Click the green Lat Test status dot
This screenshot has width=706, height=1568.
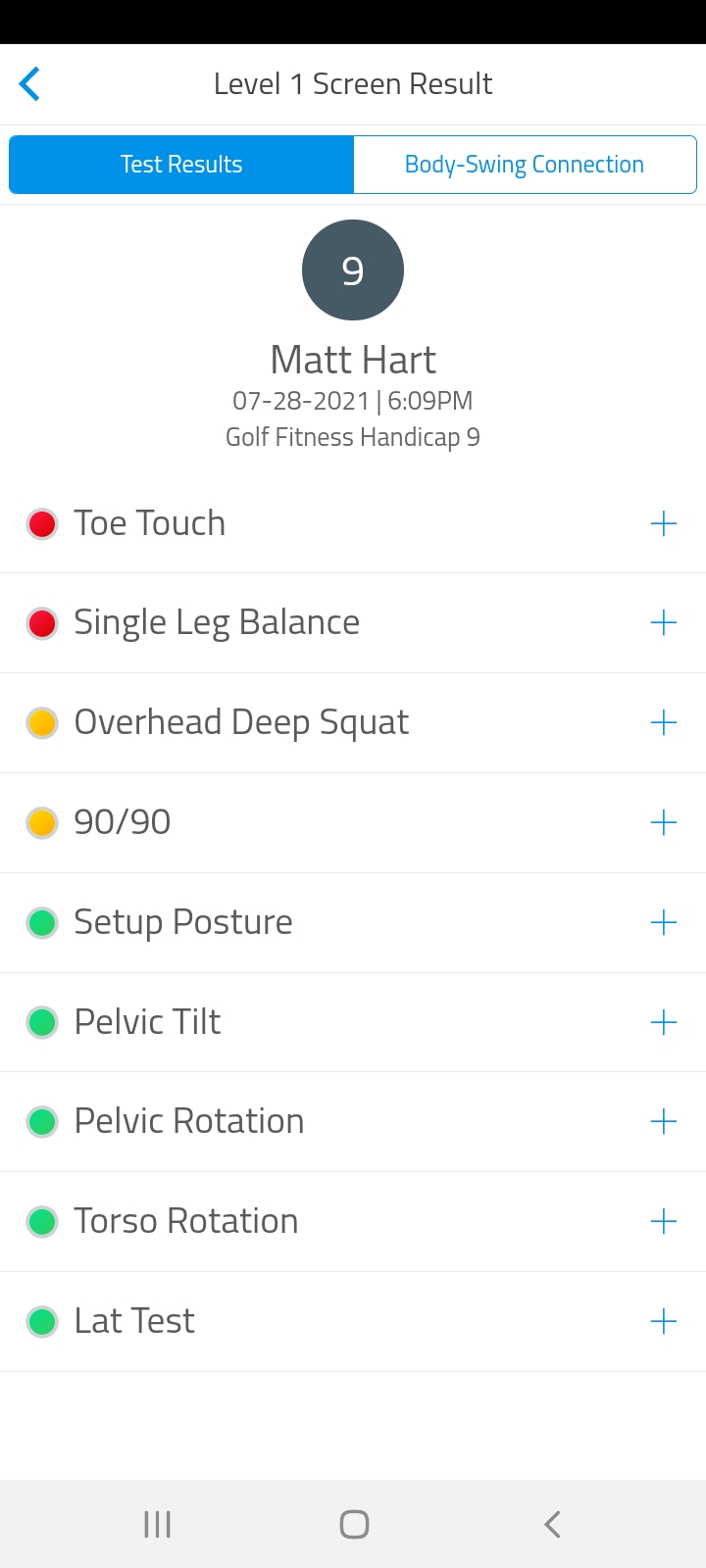[42, 1321]
